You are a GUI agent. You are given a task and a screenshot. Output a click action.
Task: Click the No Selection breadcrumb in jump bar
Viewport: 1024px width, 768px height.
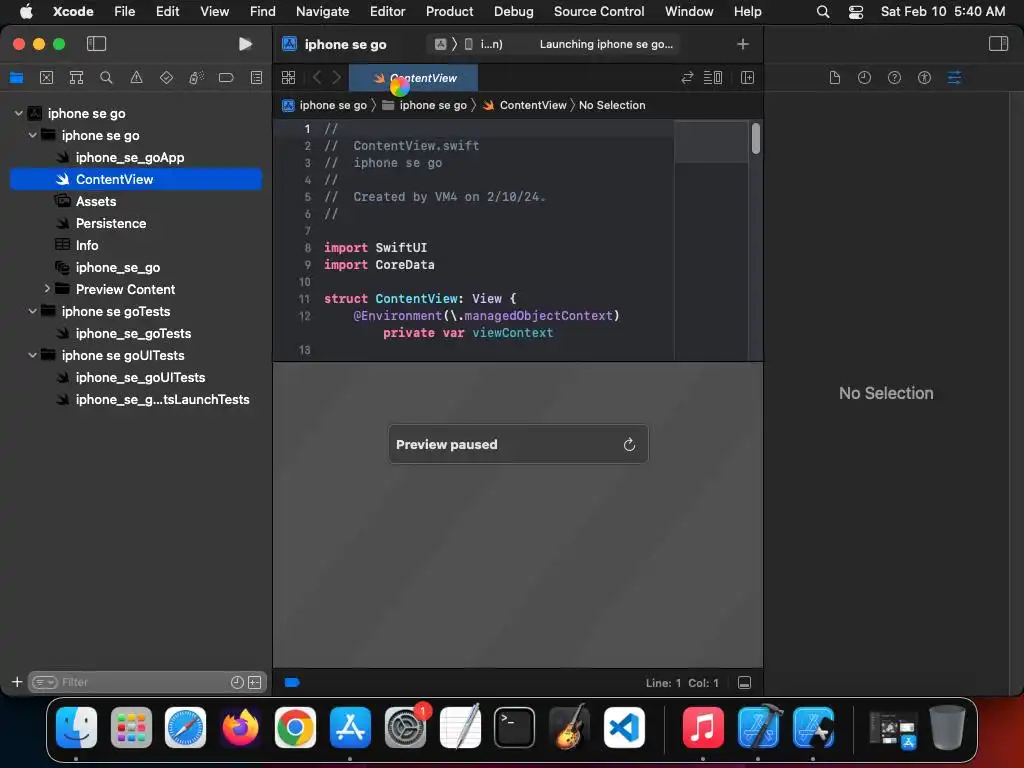click(x=612, y=105)
